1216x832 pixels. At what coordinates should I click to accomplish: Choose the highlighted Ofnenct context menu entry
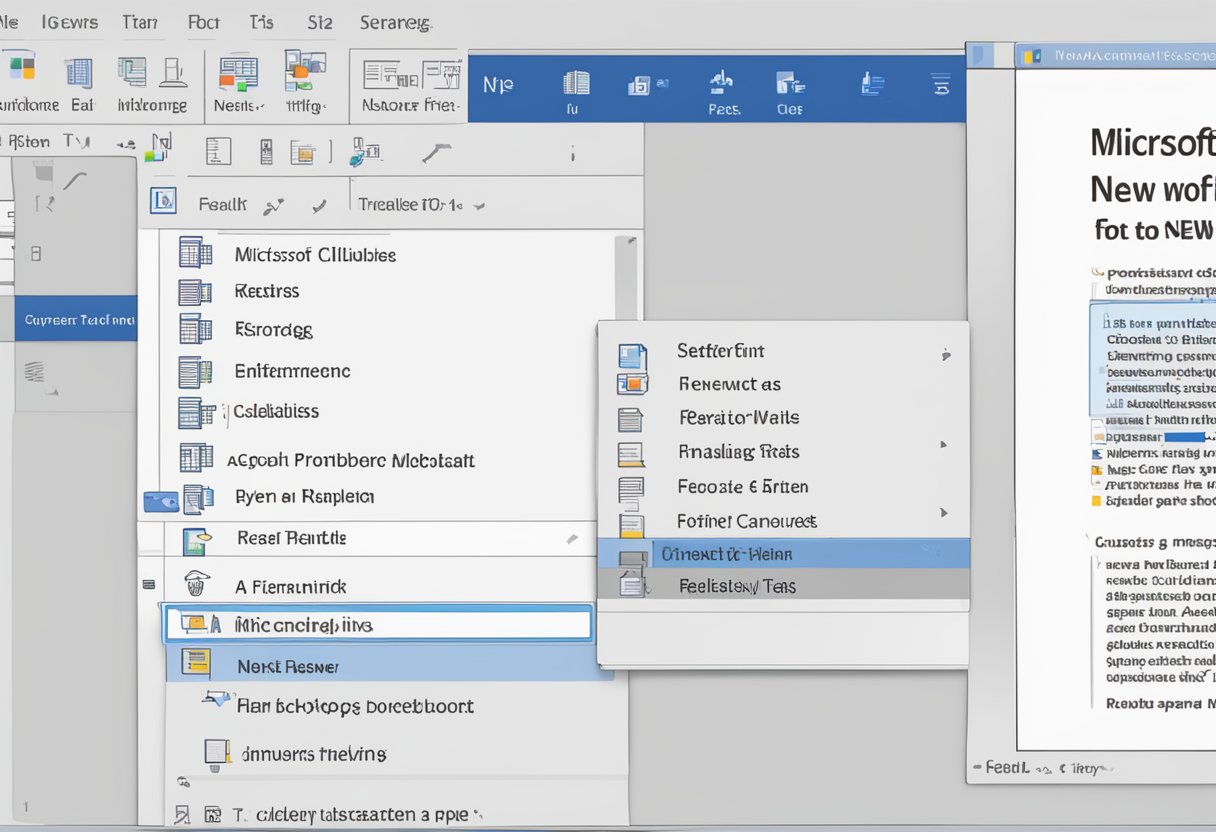(782, 553)
